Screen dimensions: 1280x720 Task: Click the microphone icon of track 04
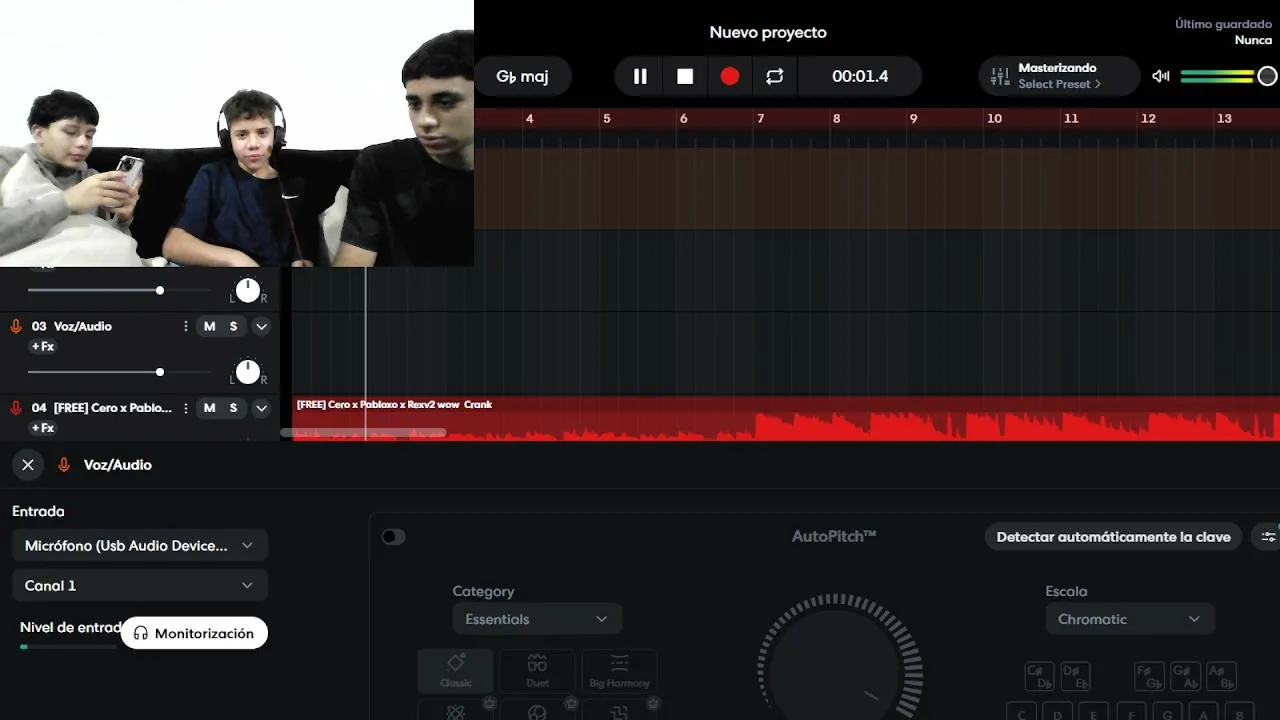(x=16, y=408)
